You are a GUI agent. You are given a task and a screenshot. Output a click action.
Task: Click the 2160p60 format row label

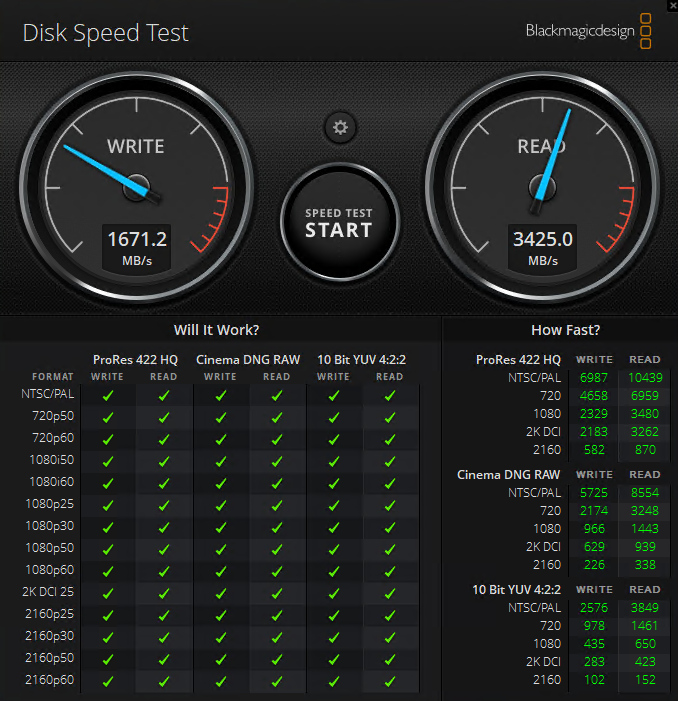tap(49, 680)
